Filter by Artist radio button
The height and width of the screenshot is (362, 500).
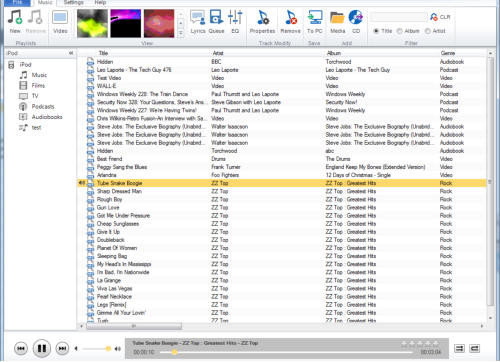428,31
